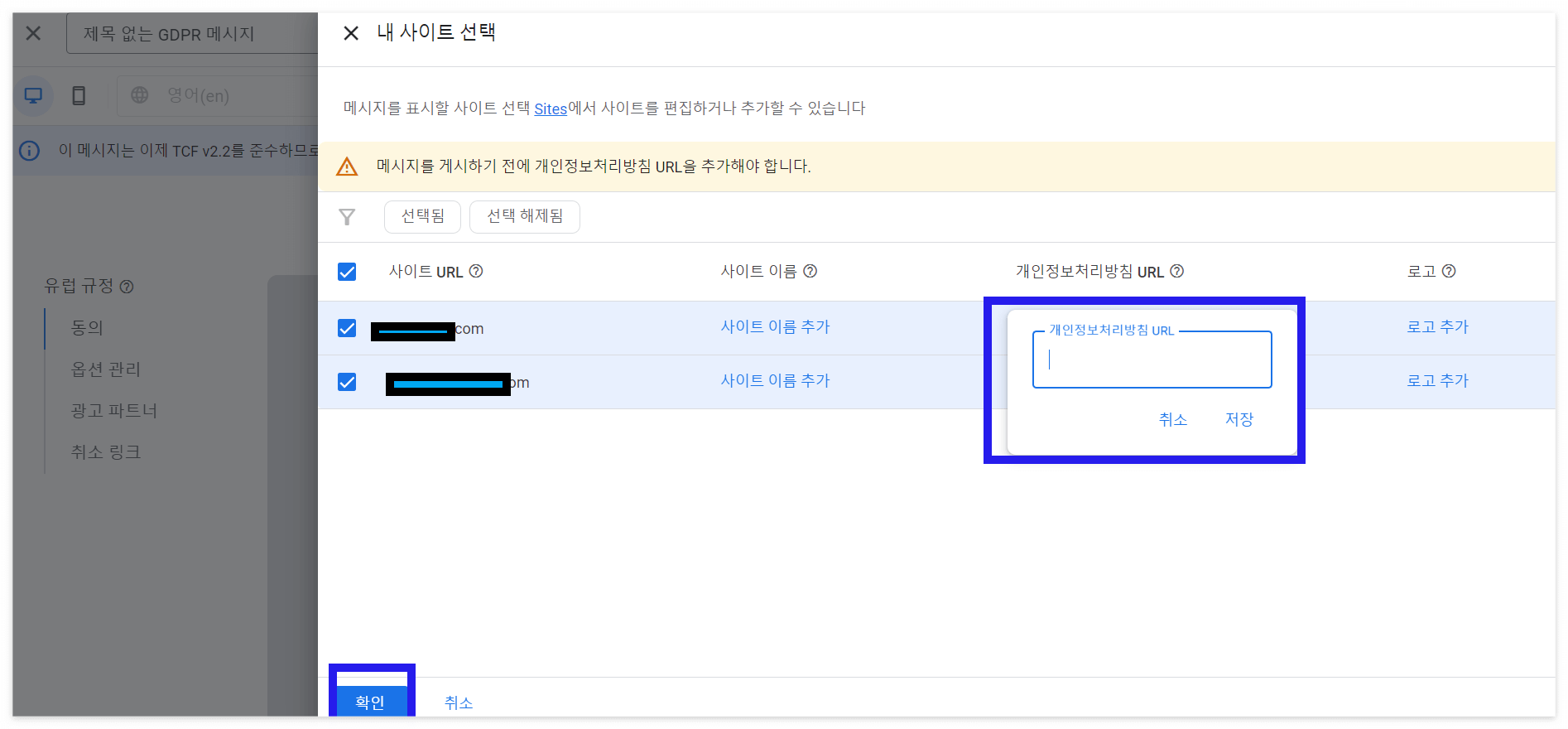Toggle the select-all sites checkbox

pos(347,272)
